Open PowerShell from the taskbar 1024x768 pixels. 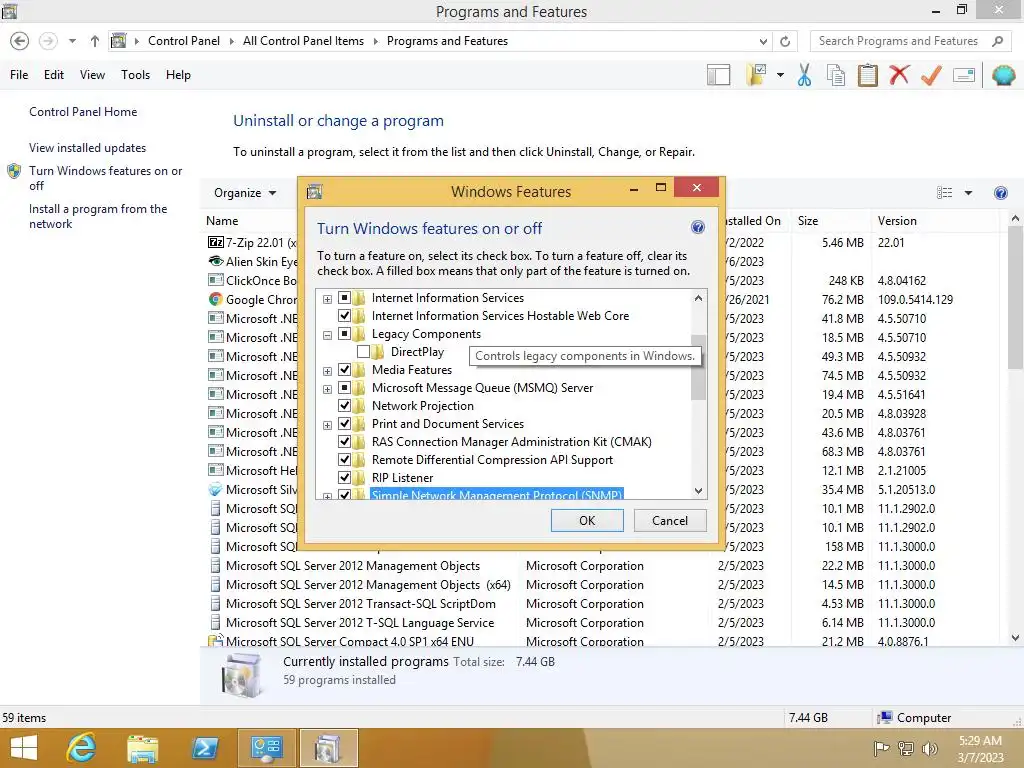pyautogui.click(x=204, y=748)
